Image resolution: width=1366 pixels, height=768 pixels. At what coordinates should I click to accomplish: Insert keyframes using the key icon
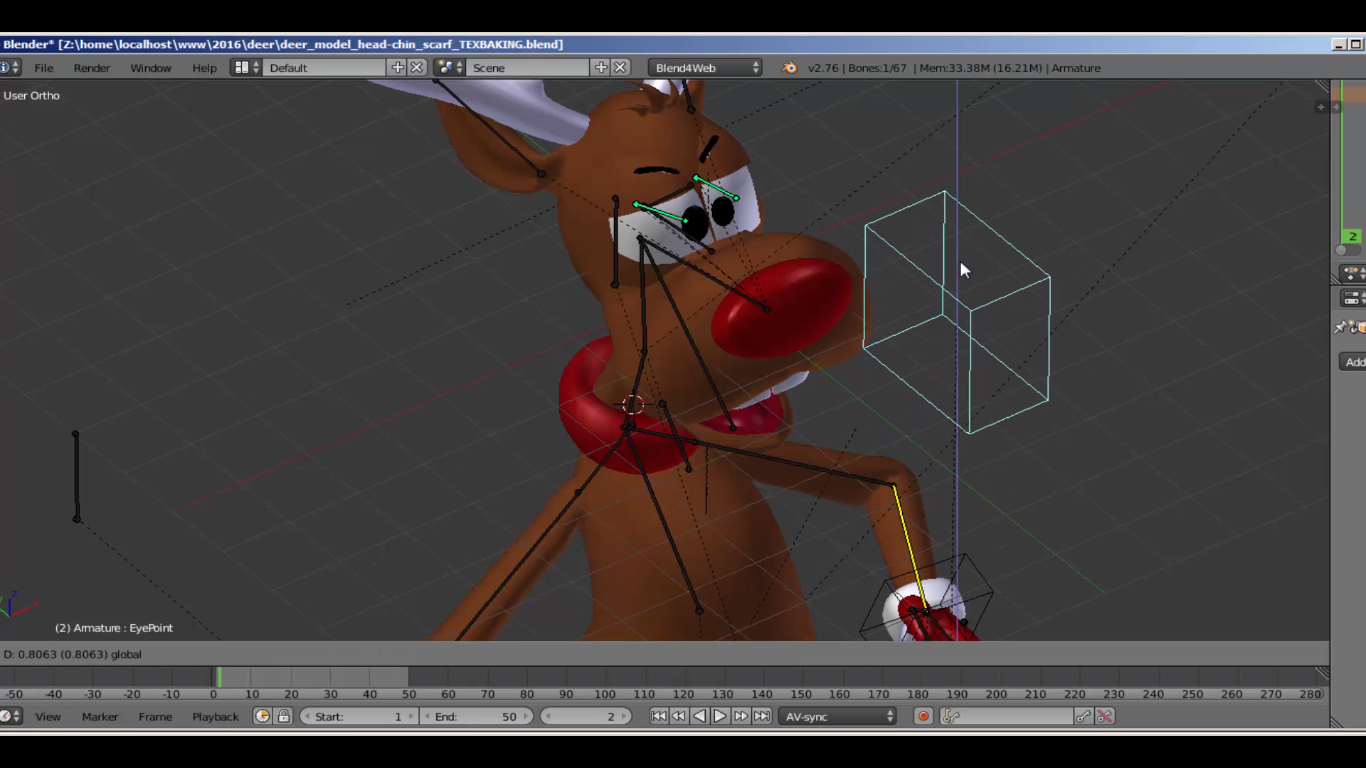(x=1083, y=716)
